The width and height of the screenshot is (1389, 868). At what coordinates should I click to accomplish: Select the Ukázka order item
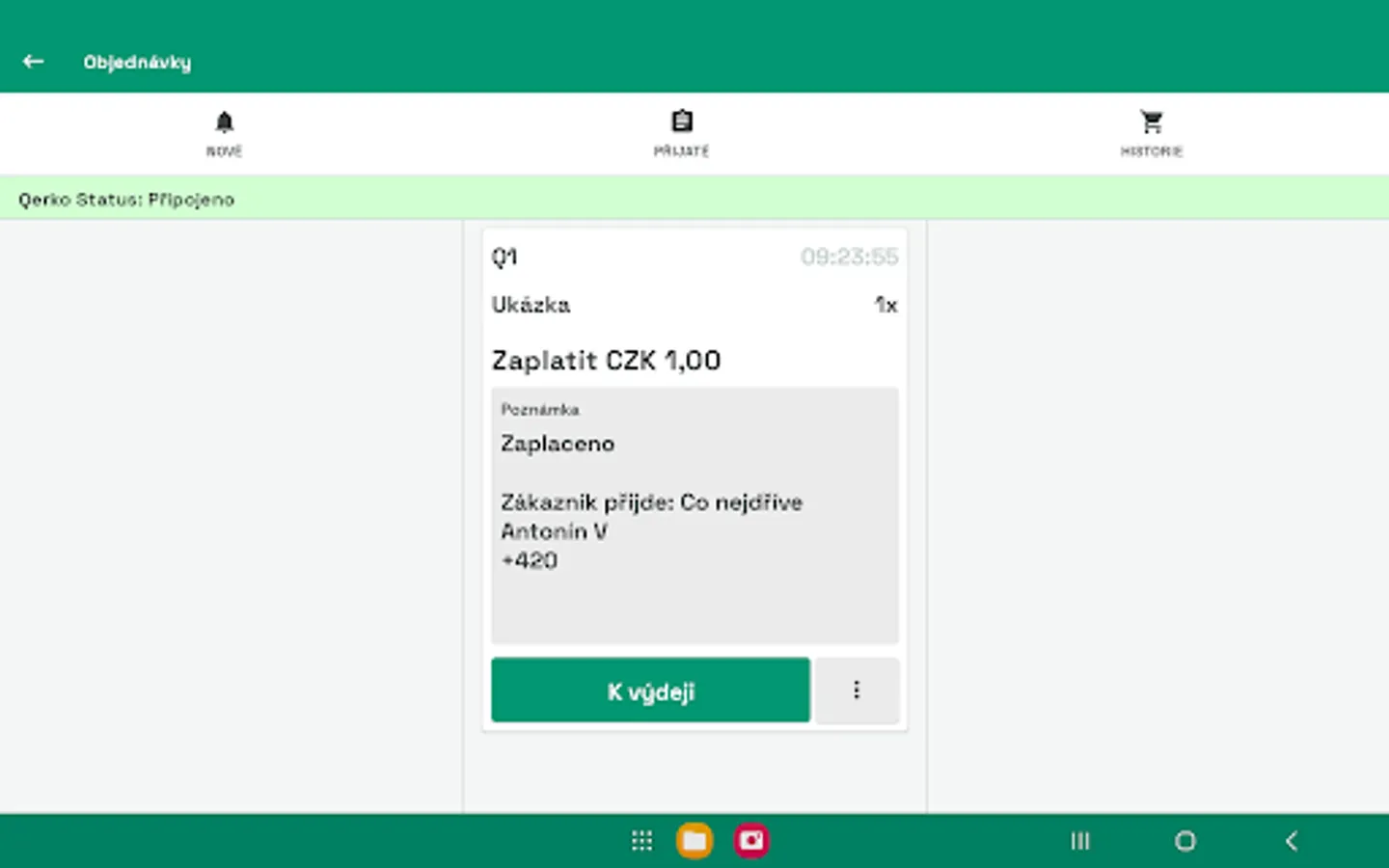point(531,305)
